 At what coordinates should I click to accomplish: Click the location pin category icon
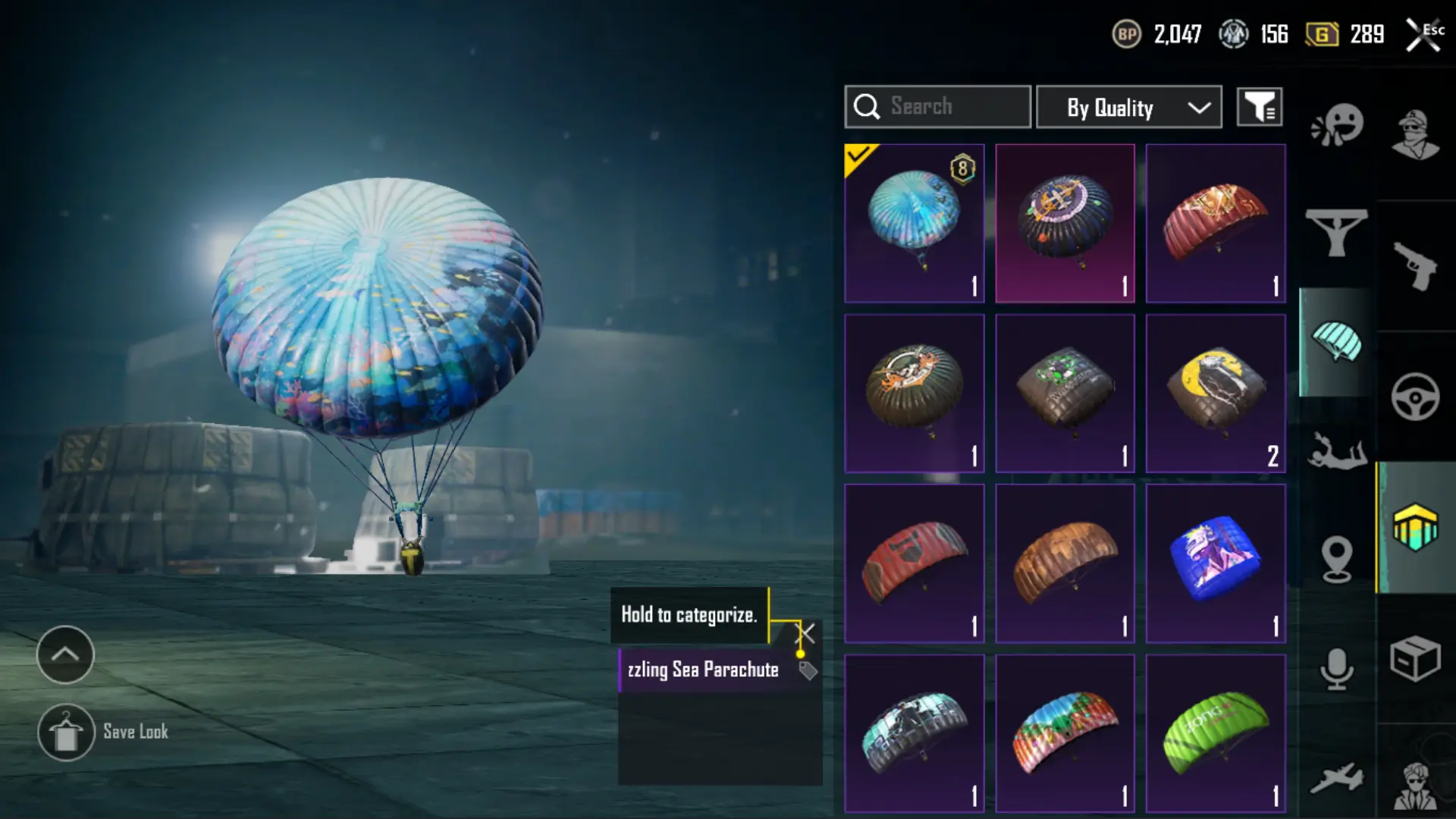[1336, 560]
